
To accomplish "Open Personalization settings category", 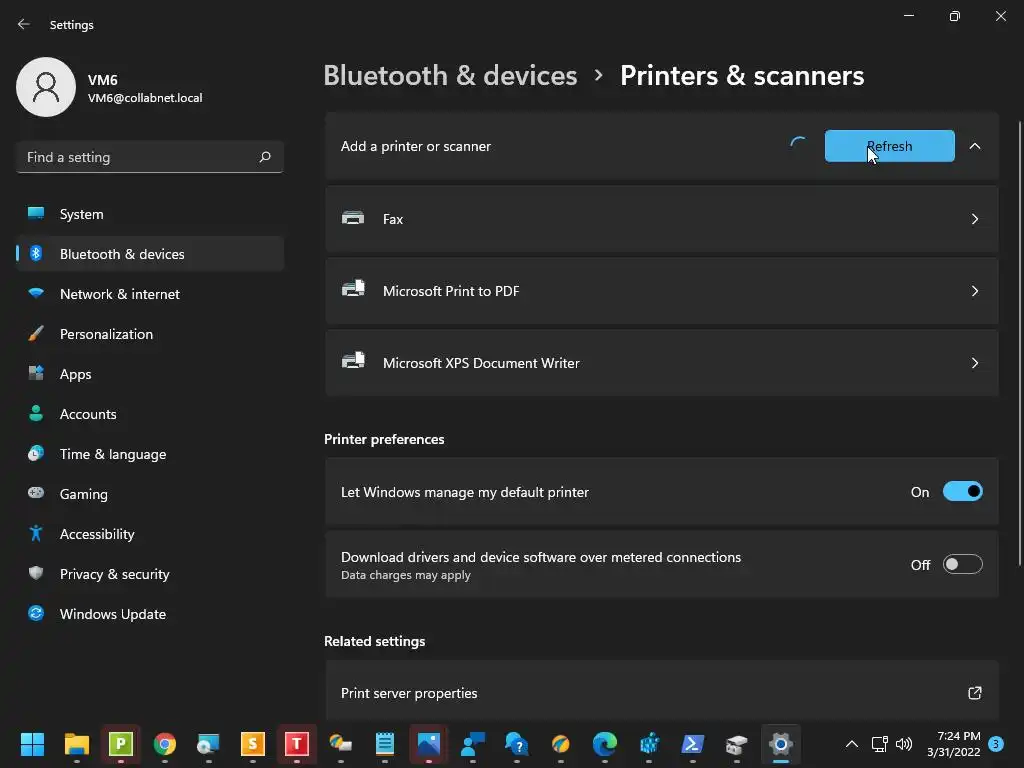I will click(150, 334).
